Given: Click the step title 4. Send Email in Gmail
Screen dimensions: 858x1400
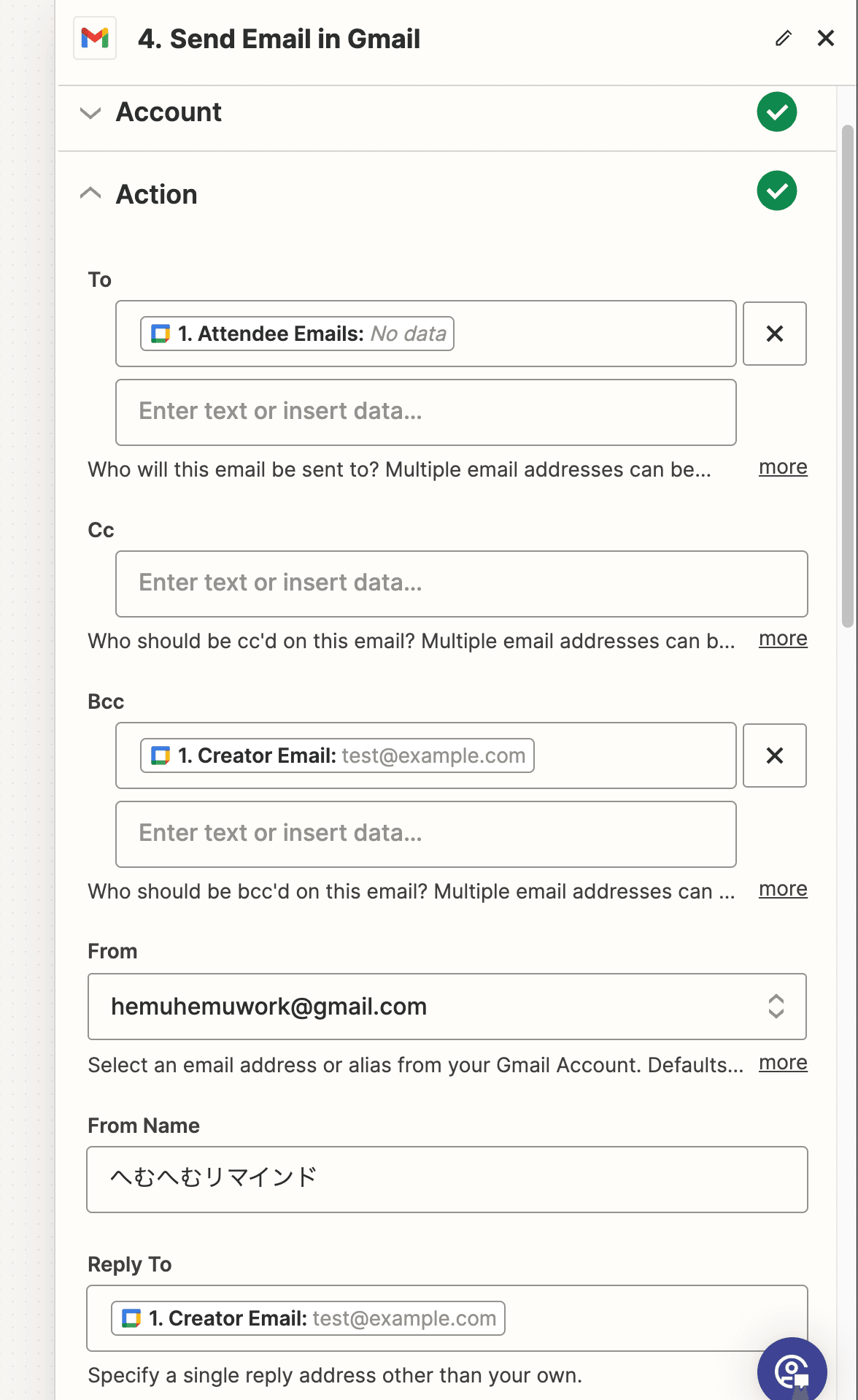Looking at the screenshot, I should click(x=279, y=39).
